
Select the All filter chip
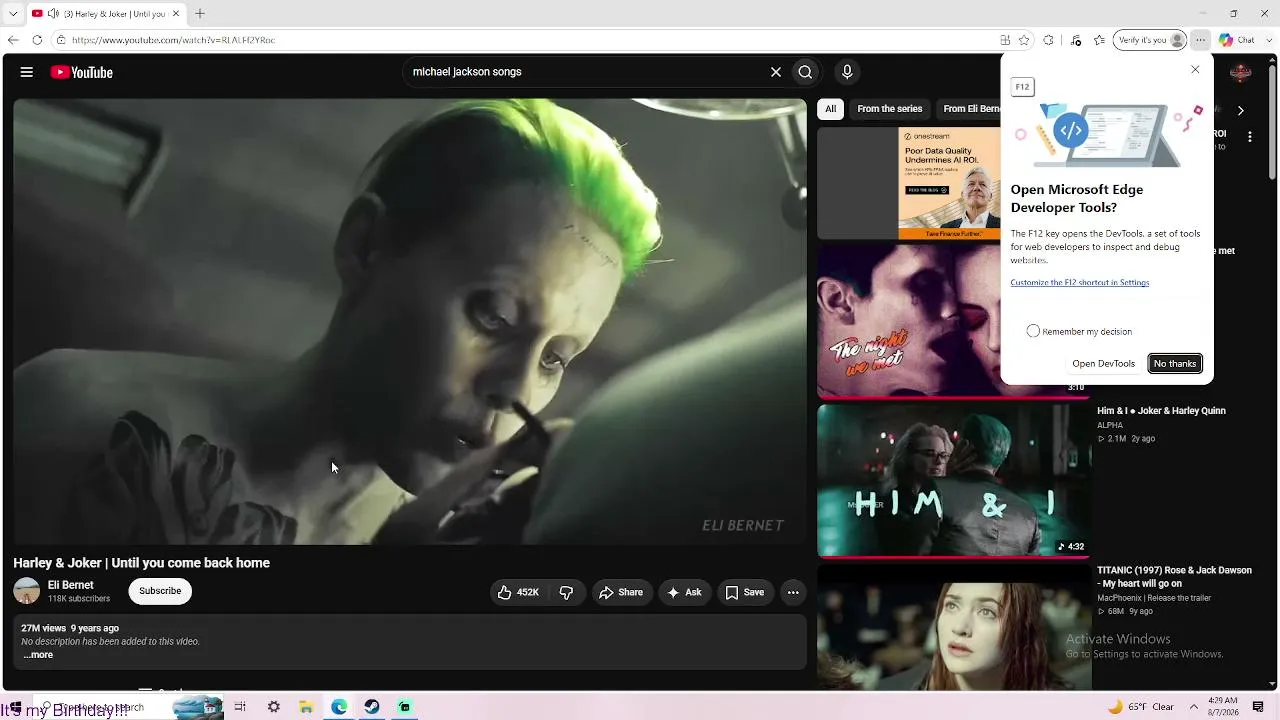click(x=830, y=109)
